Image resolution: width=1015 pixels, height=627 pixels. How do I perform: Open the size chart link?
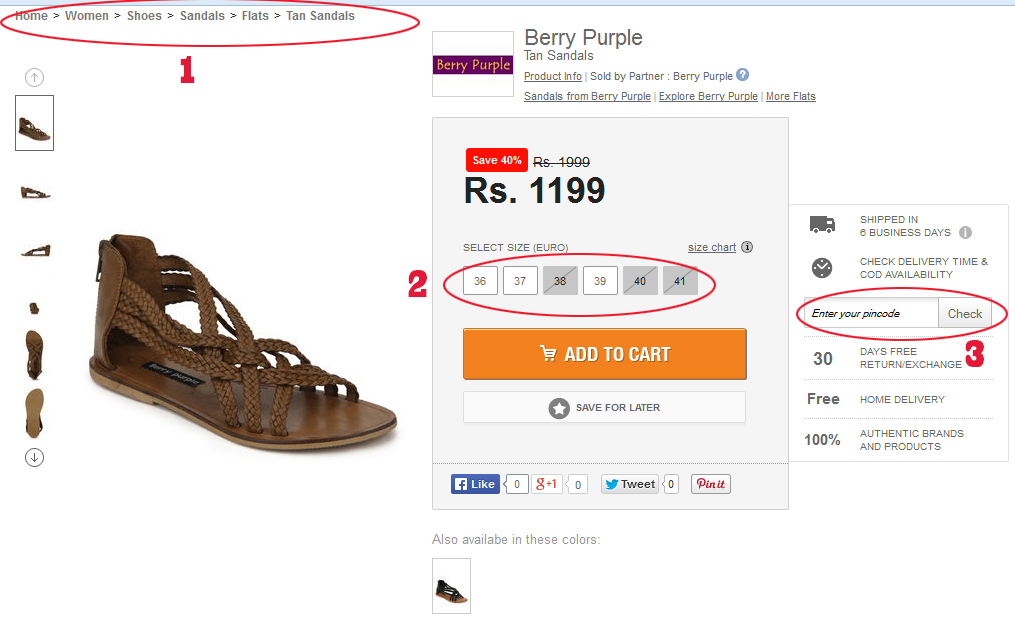pyautogui.click(x=711, y=248)
